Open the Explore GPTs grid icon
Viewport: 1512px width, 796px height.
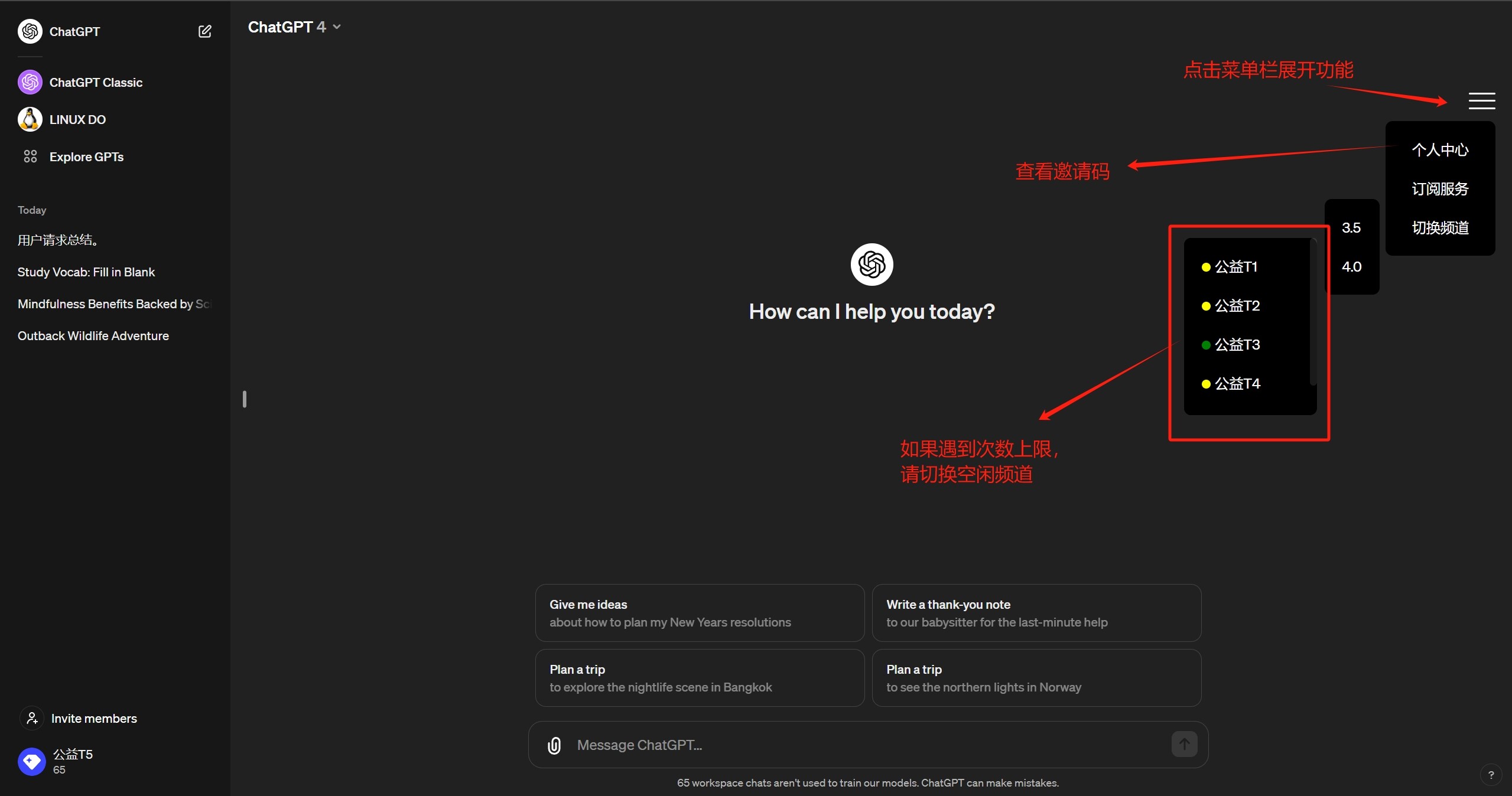click(x=30, y=156)
